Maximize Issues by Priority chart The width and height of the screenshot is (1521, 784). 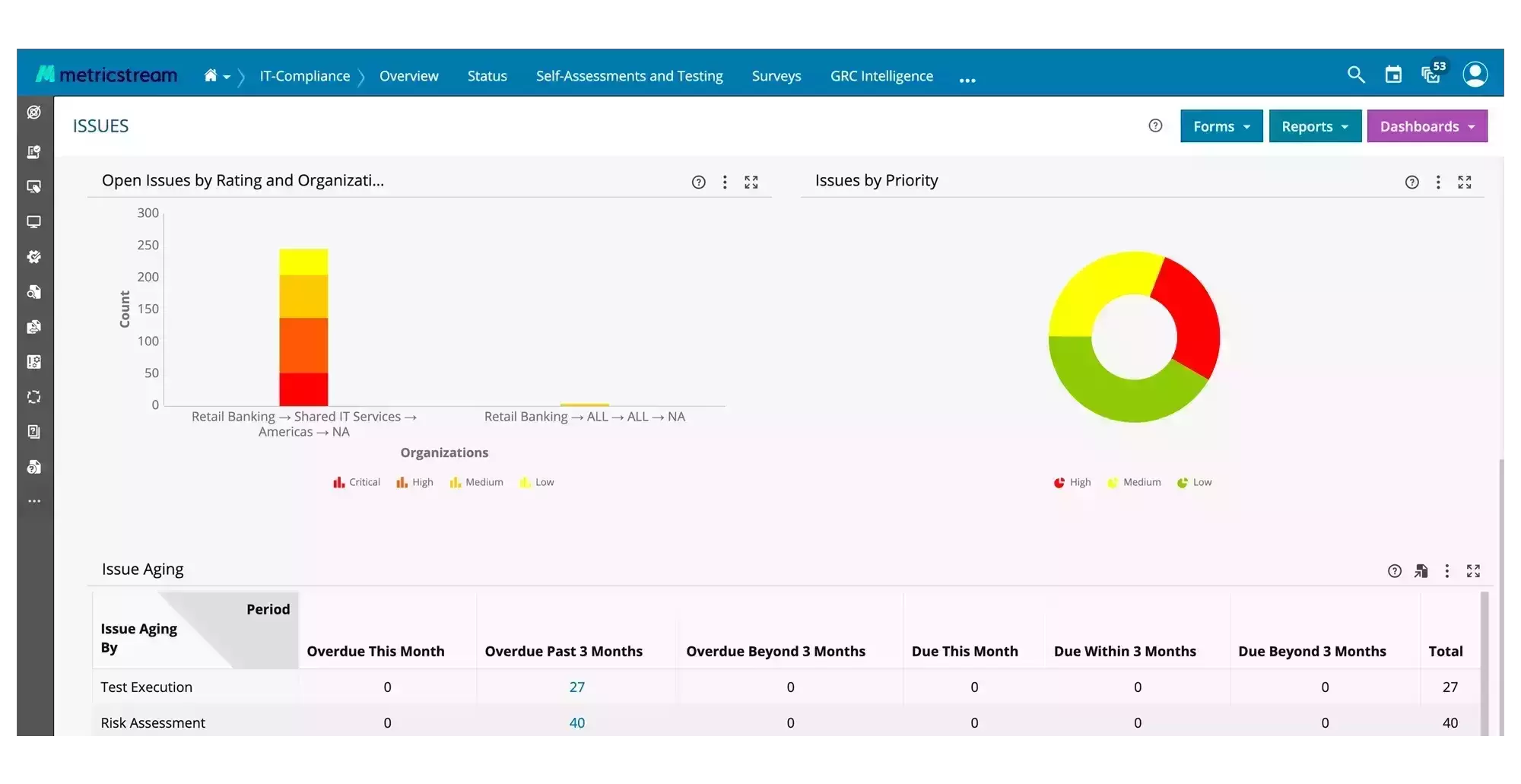(1465, 183)
